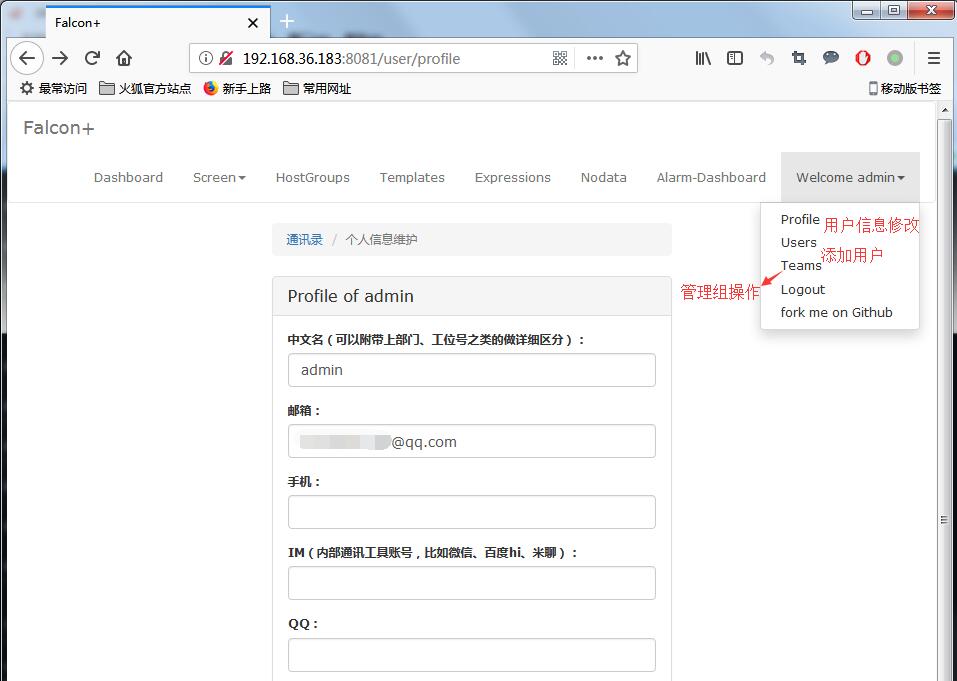Screen dimensions: 957x681
Task: Open a new browser tab
Action: (286, 20)
